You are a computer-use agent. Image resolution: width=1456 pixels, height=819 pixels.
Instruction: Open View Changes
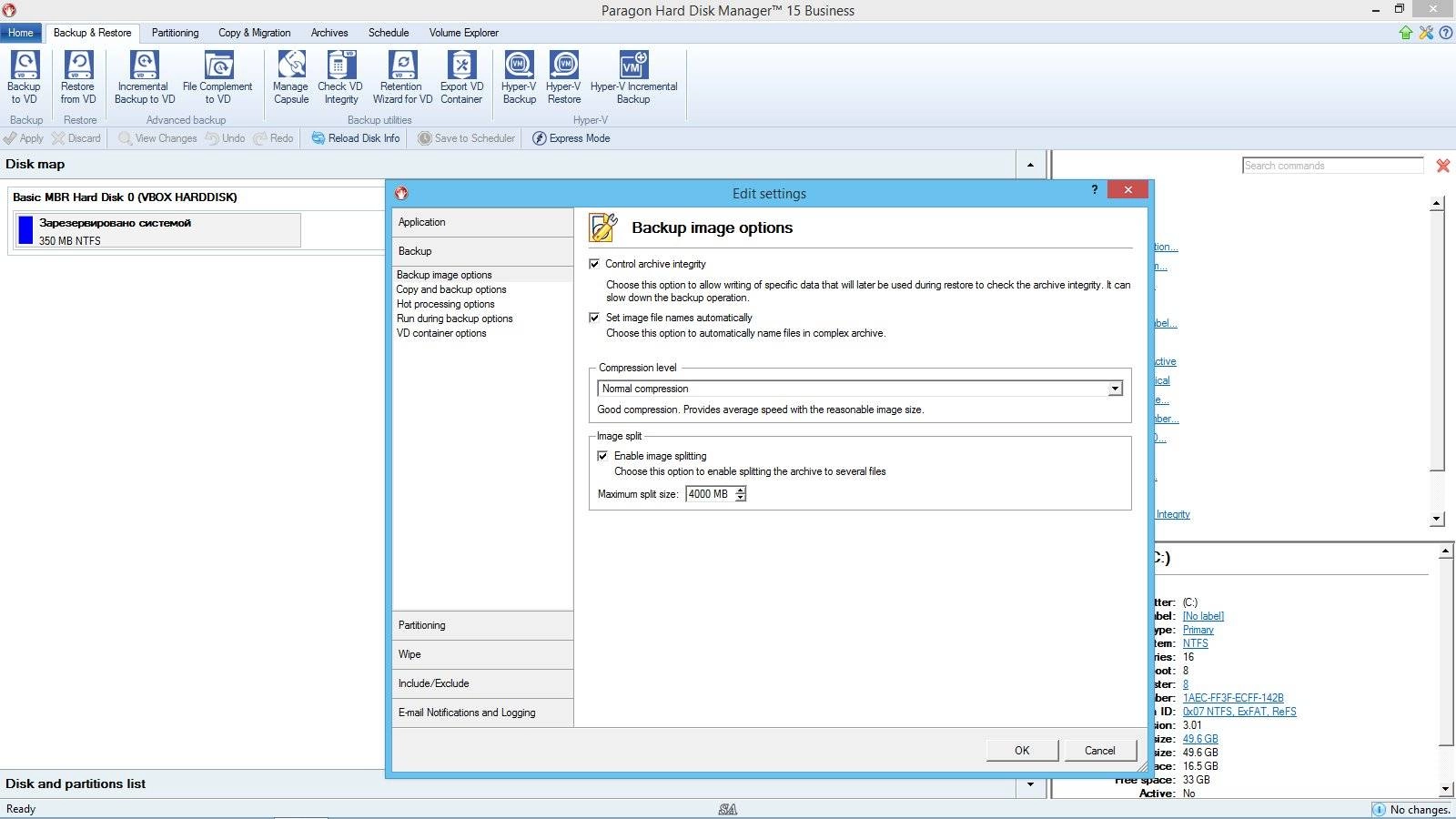coord(157,138)
